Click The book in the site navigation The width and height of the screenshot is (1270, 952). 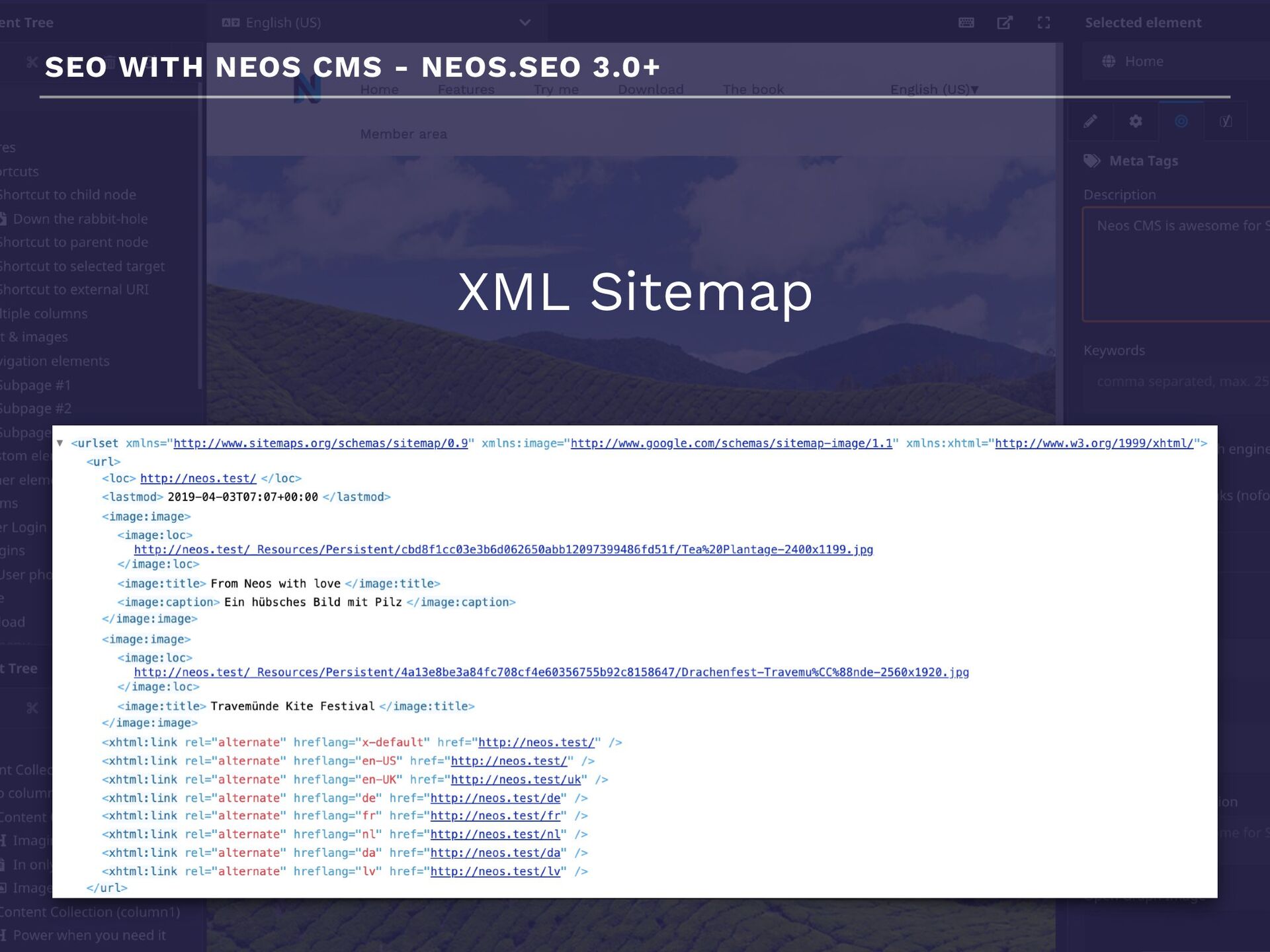click(x=753, y=89)
